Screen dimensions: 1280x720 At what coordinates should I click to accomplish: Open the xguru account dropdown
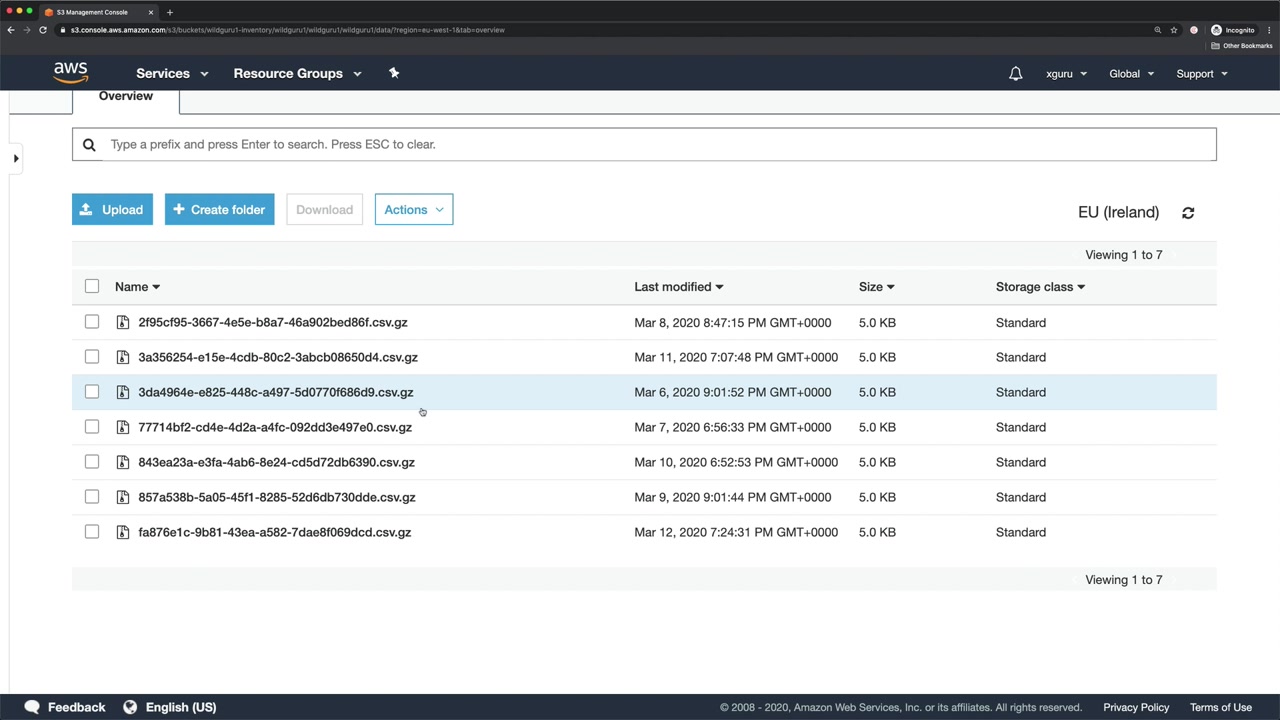click(x=1066, y=74)
